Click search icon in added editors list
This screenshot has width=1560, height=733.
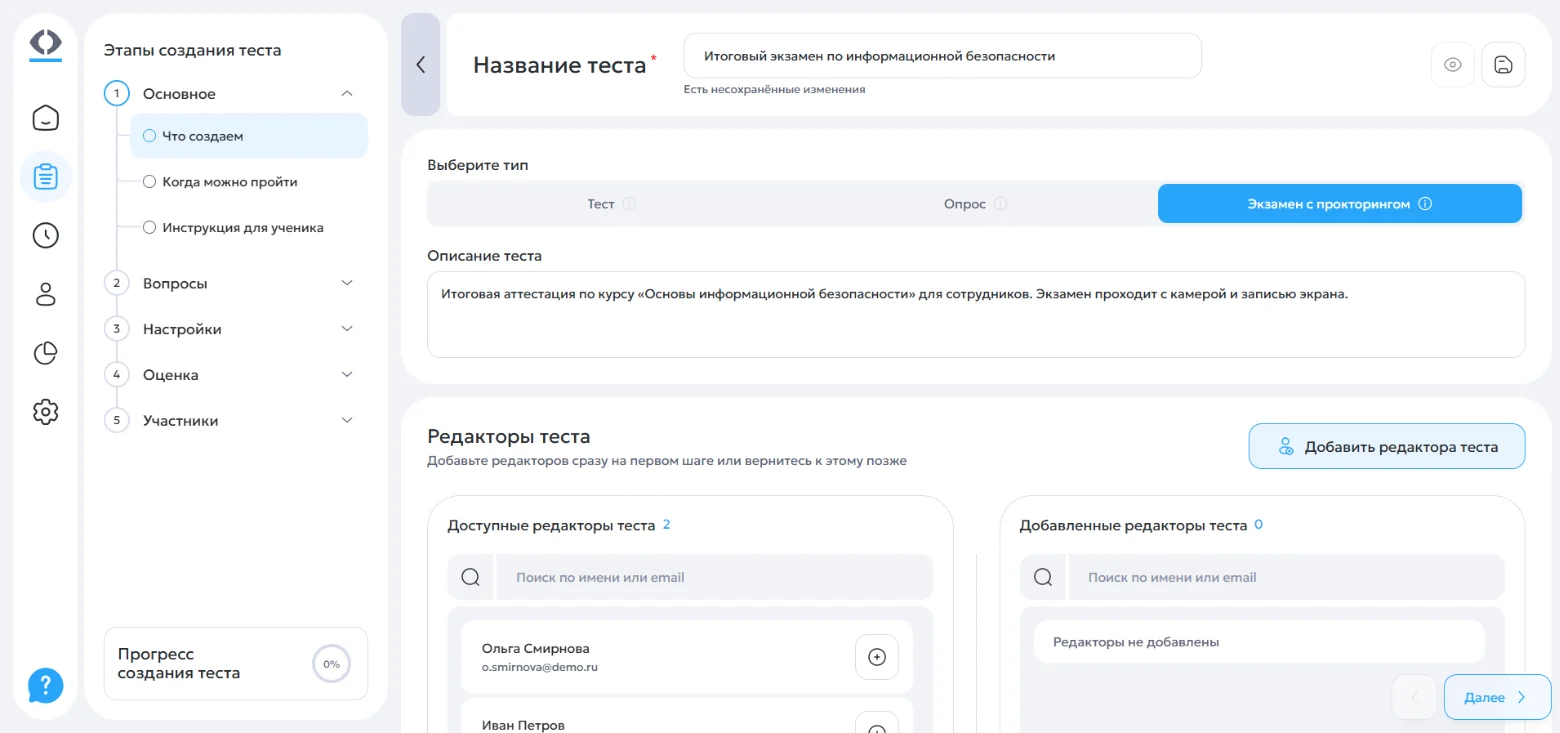click(x=1043, y=577)
